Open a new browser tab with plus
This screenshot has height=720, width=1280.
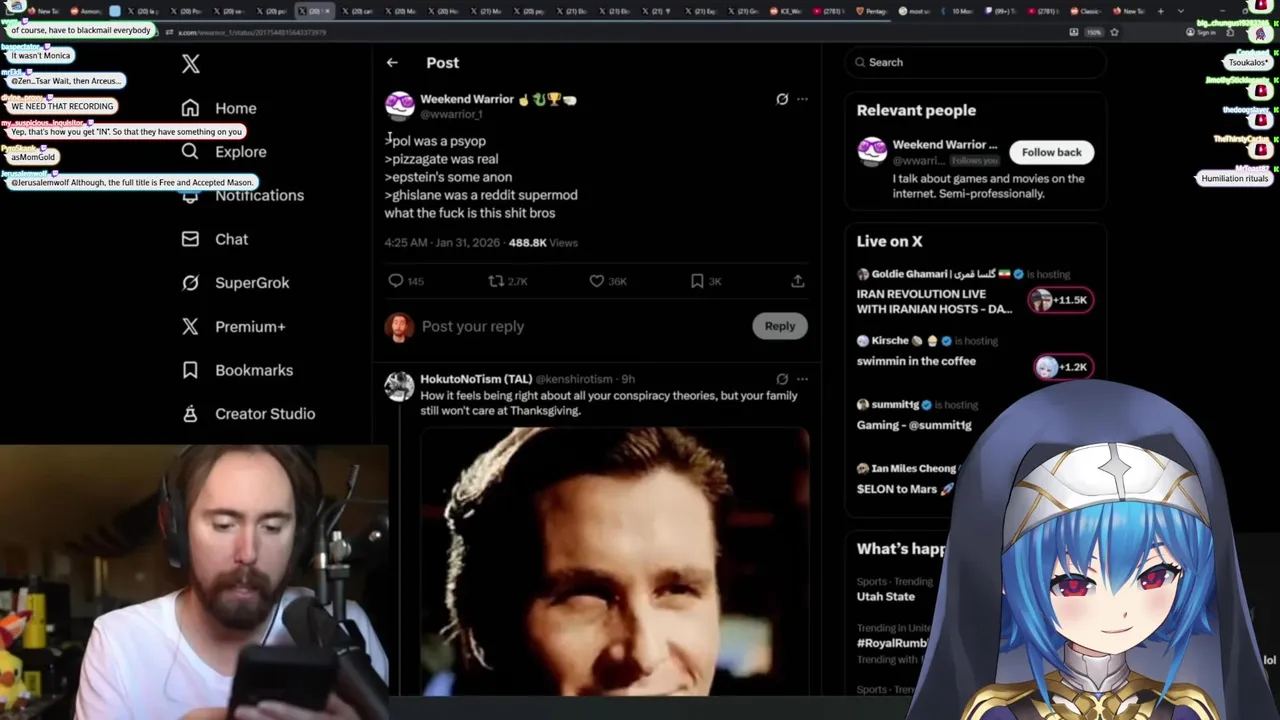[1160, 11]
